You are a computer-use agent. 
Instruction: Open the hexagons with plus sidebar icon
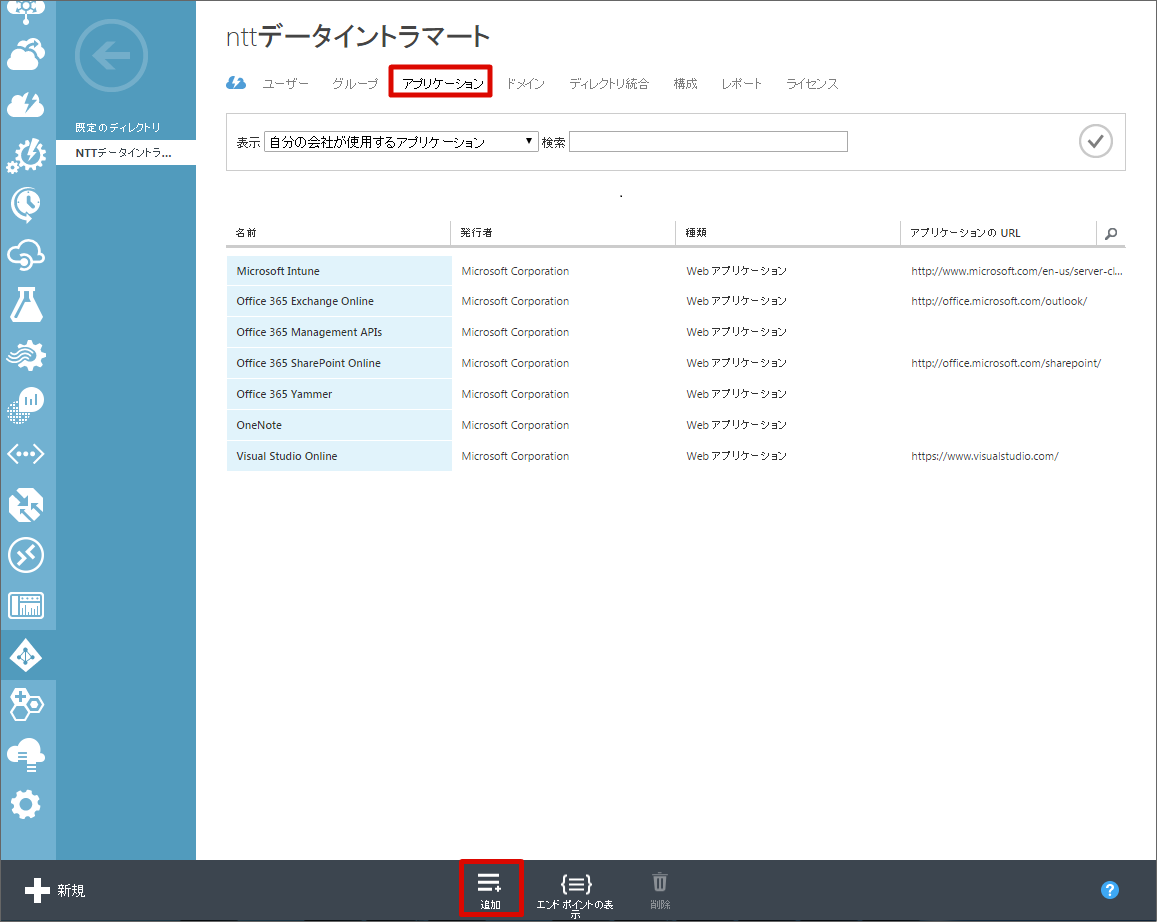pyautogui.click(x=26, y=705)
